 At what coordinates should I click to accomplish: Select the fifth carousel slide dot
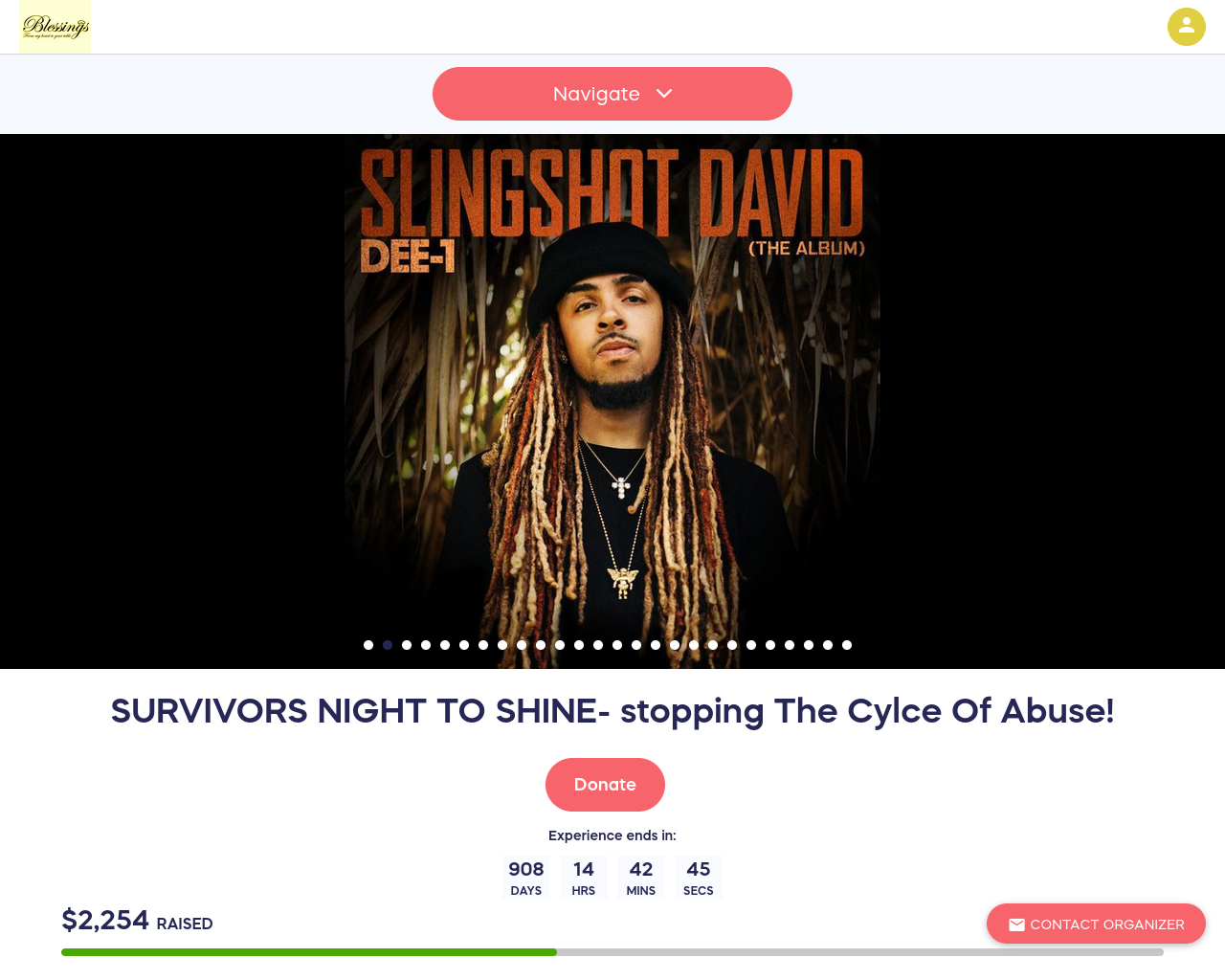pos(445,645)
